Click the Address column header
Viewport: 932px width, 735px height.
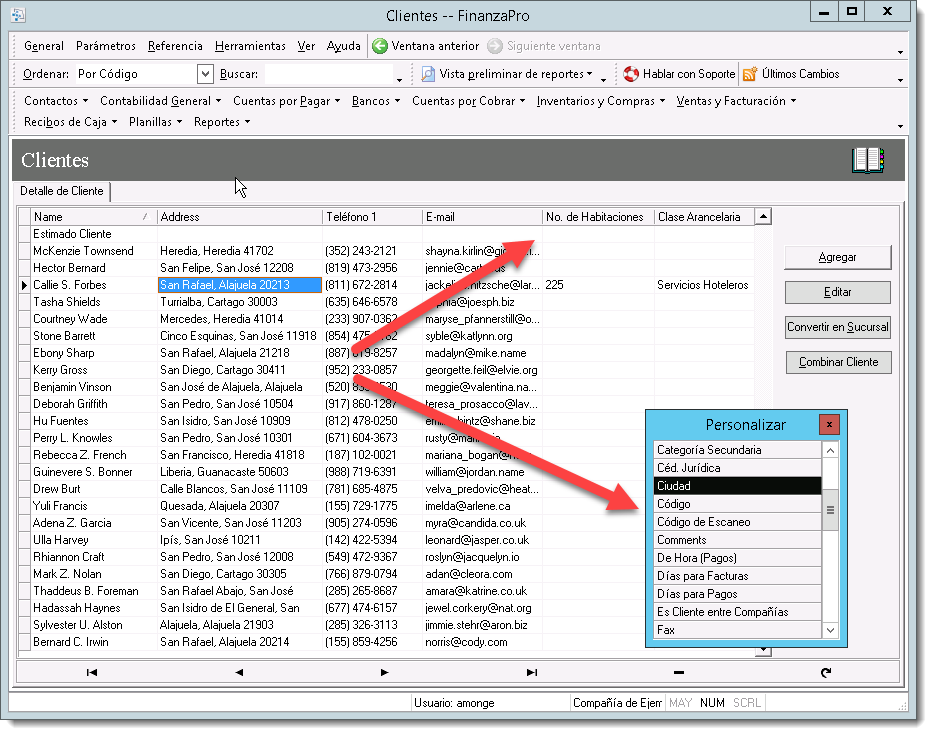[x=240, y=217]
